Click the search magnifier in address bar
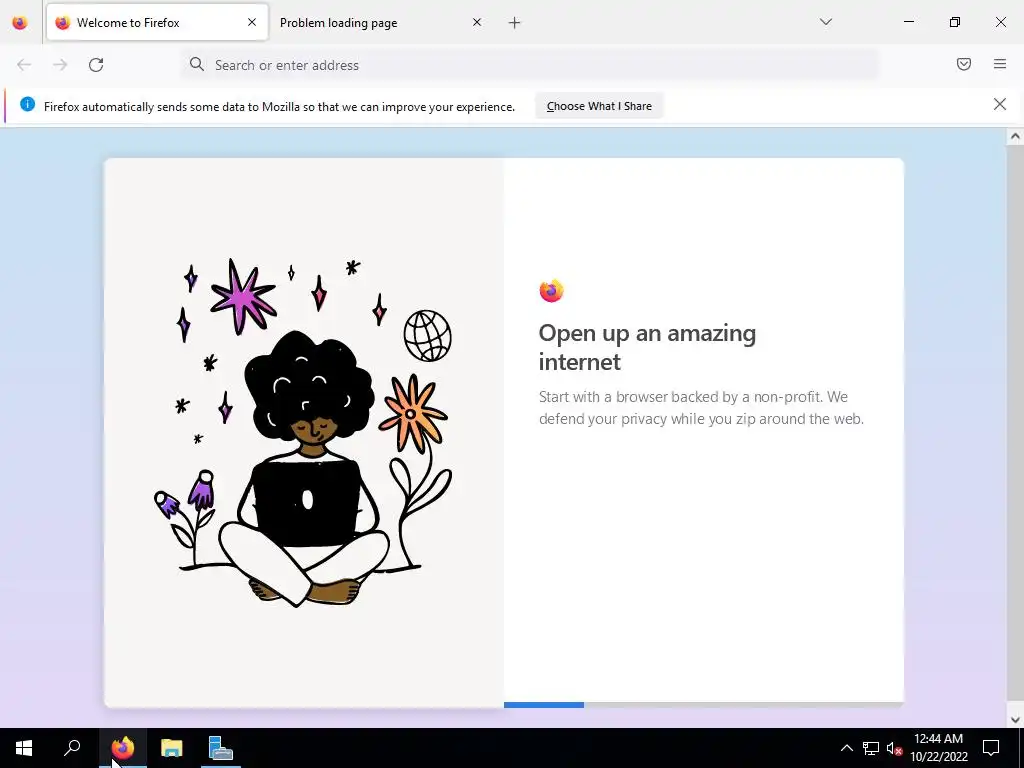The height and width of the screenshot is (768, 1024). [197, 65]
